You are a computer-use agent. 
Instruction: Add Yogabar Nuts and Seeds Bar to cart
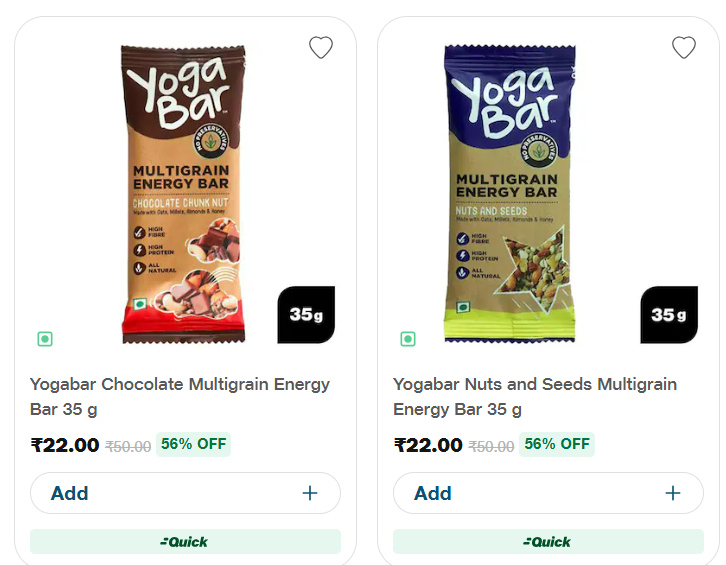tap(433, 493)
